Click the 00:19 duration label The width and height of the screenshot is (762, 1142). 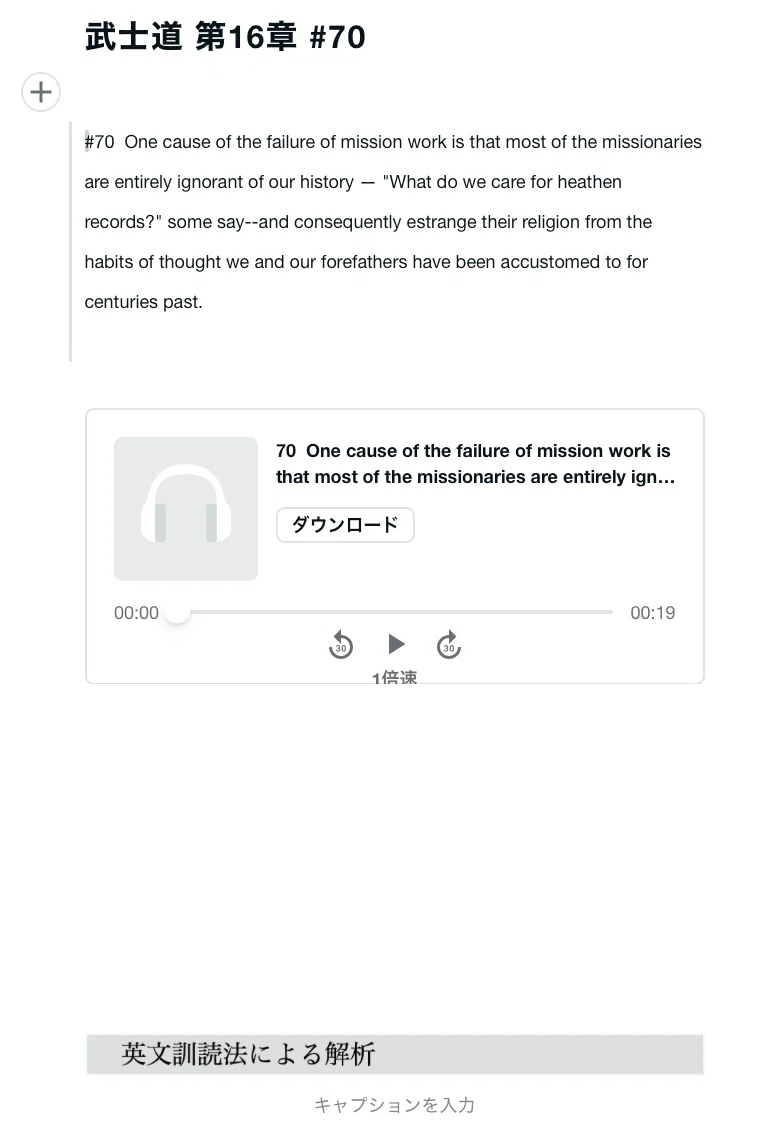click(653, 613)
